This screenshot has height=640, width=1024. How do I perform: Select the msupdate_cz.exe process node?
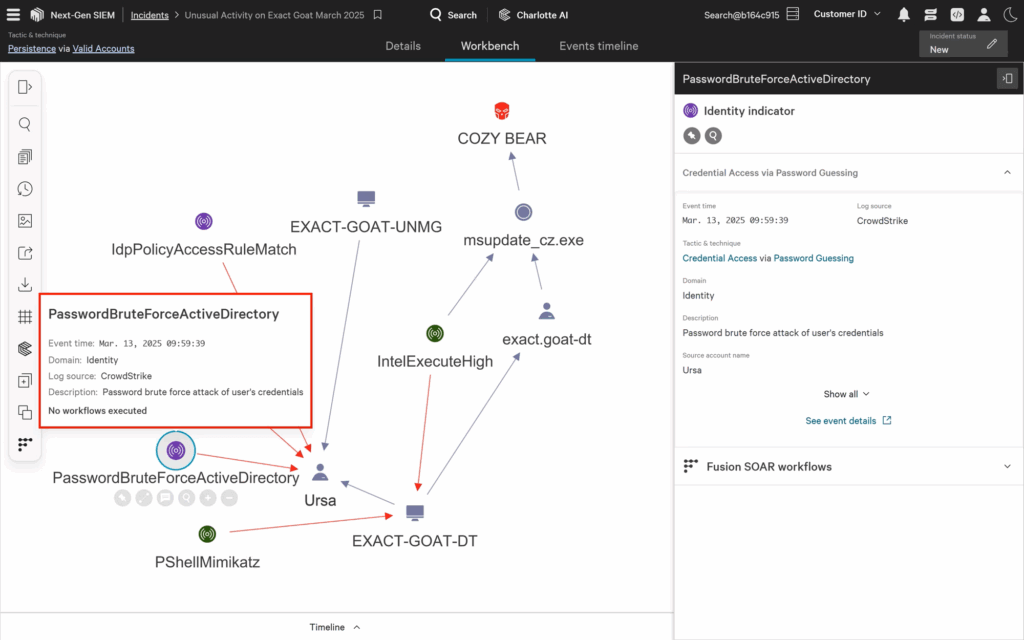point(523,212)
